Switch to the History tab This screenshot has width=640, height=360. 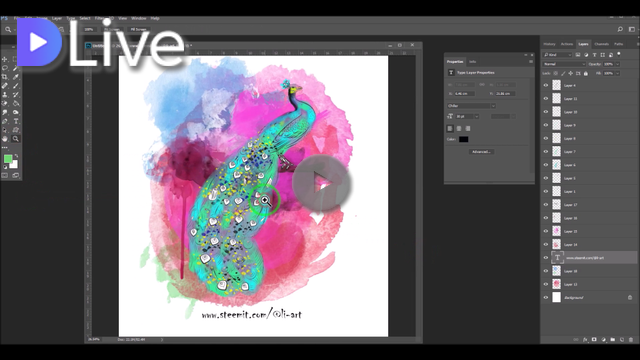[x=549, y=44]
